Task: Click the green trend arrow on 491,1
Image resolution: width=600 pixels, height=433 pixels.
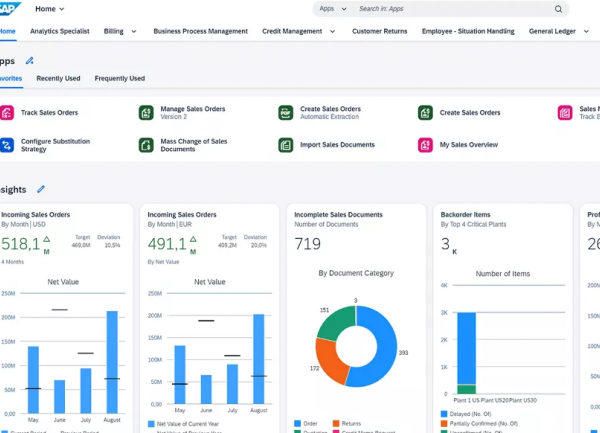Action: tap(193, 239)
